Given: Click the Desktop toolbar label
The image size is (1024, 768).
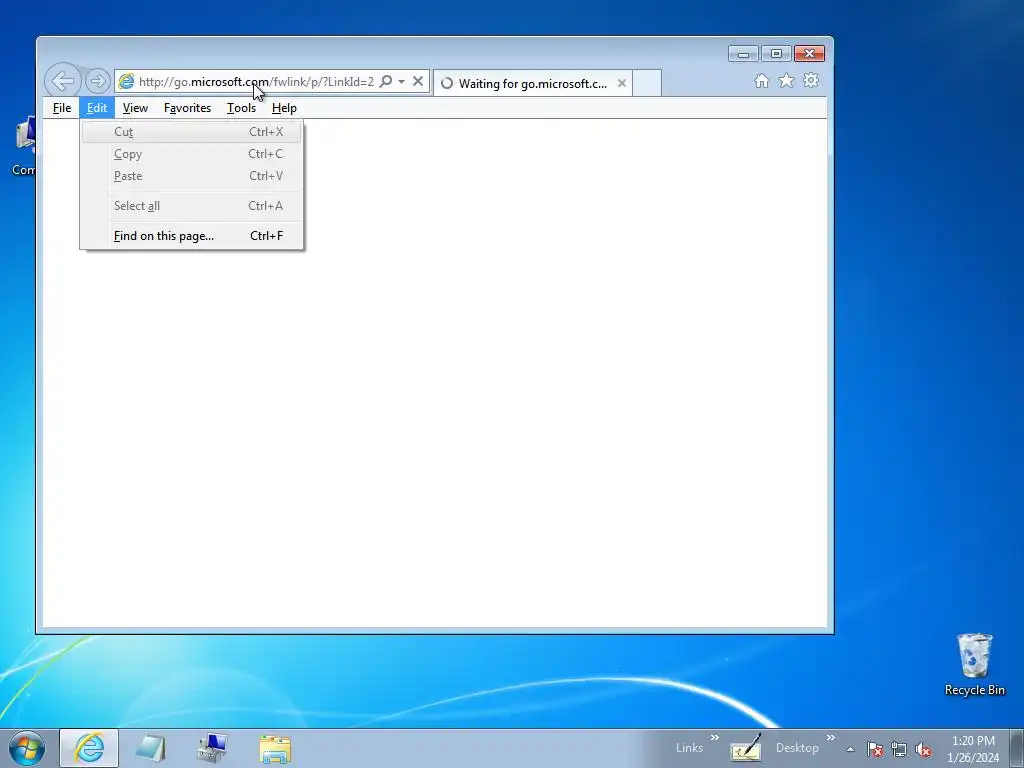Looking at the screenshot, I should pos(797,748).
